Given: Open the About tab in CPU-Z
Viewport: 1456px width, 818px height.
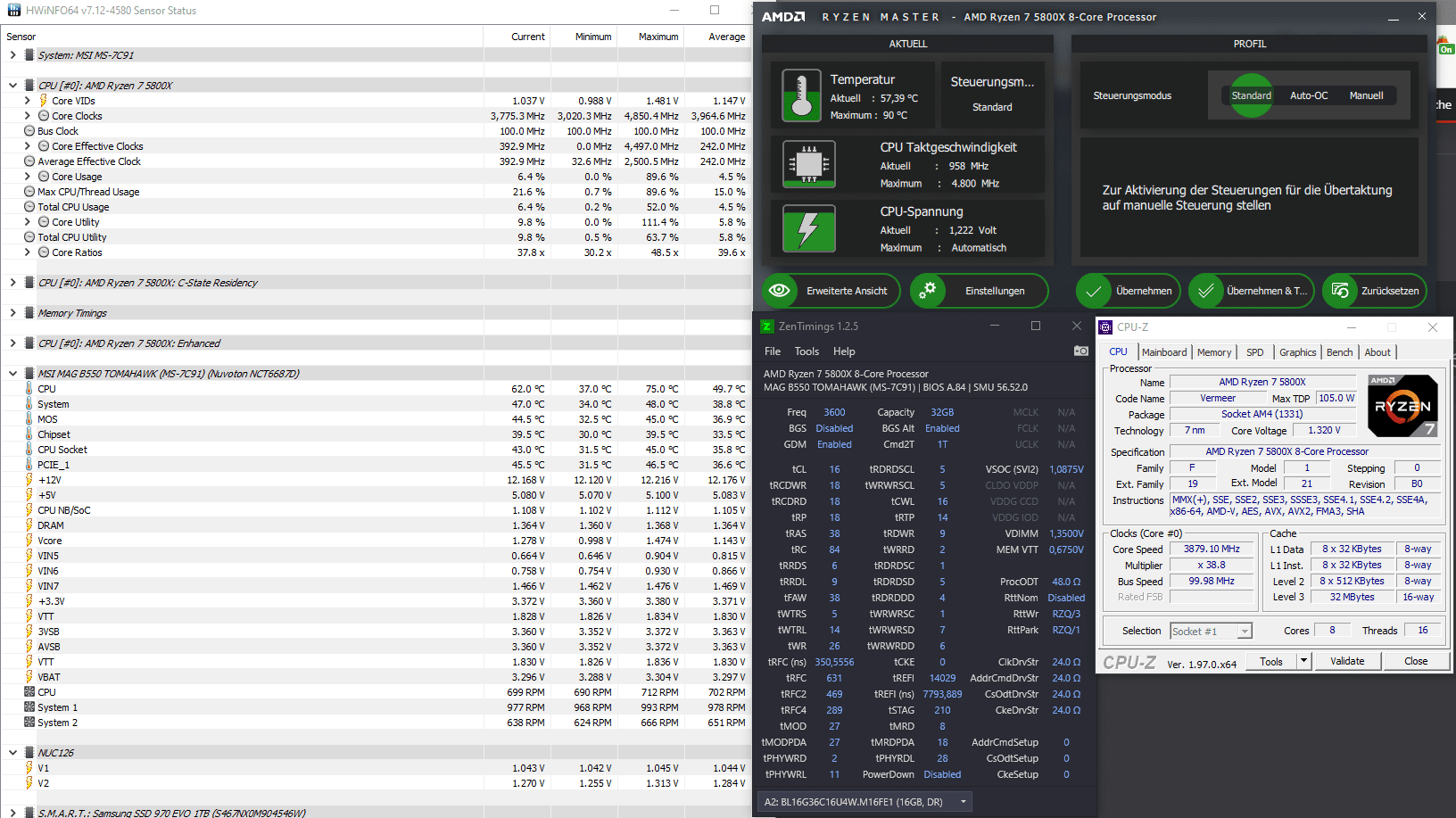Looking at the screenshot, I should (x=1377, y=352).
